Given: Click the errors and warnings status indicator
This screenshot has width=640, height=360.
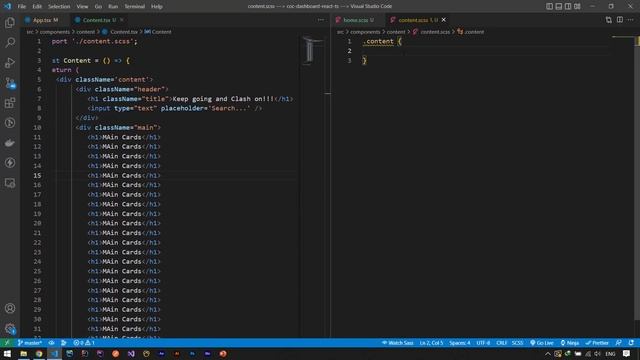Looking at the screenshot, I should [x=84, y=343].
